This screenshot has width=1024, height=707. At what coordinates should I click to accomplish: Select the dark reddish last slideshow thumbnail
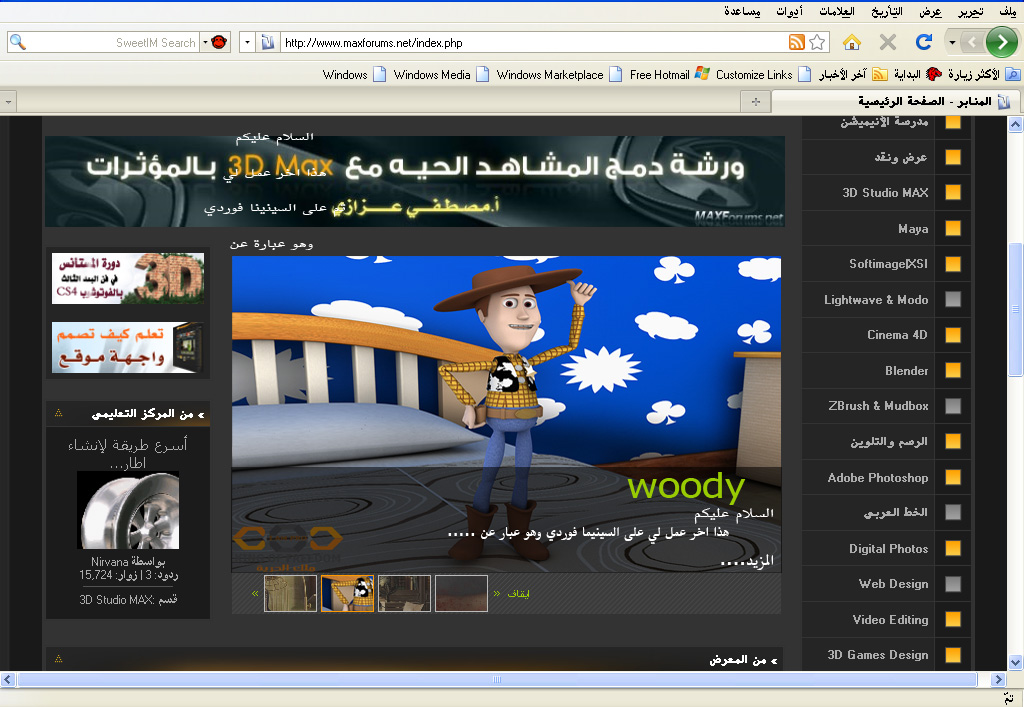coord(461,593)
